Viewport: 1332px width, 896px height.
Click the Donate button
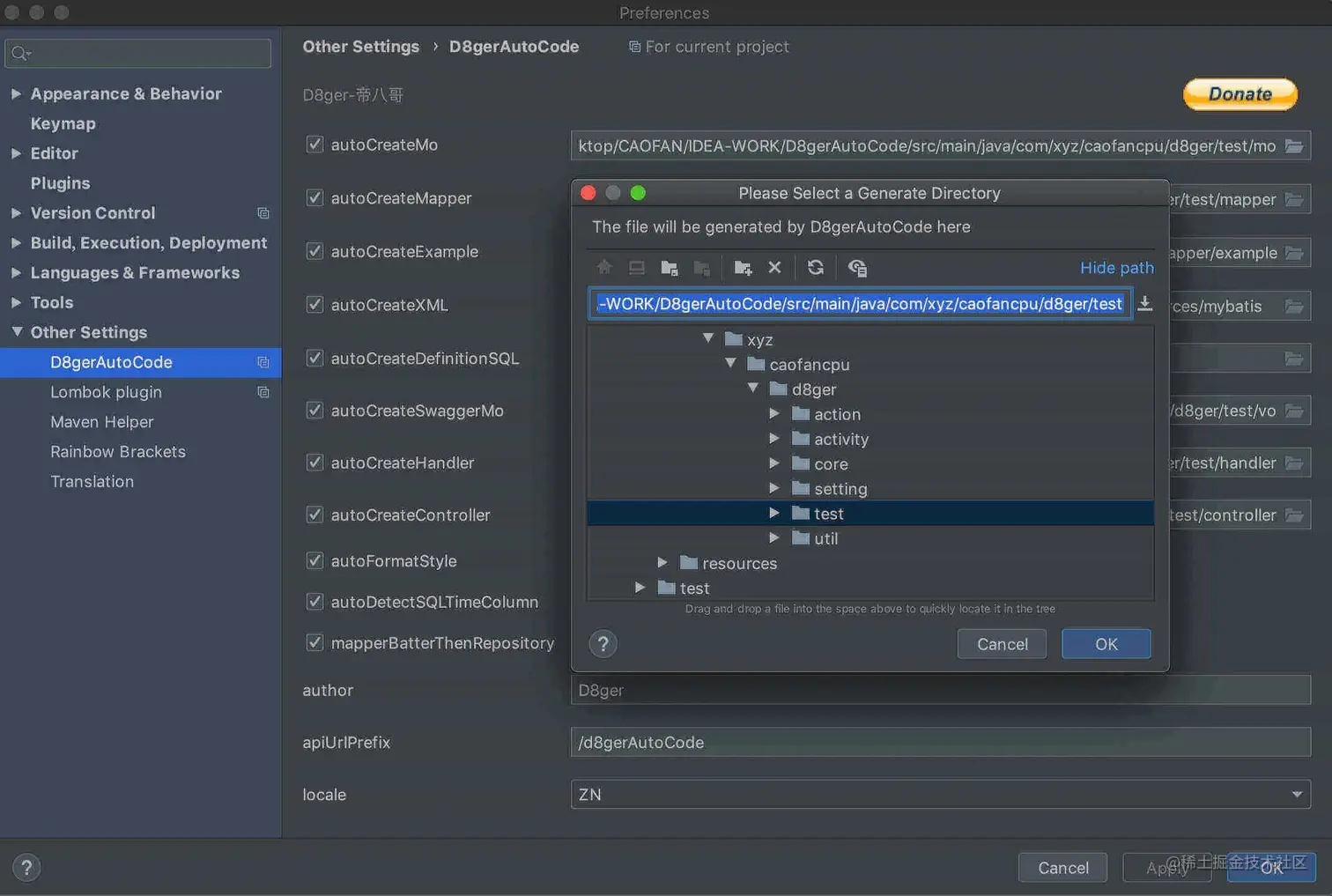pos(1239,94)
